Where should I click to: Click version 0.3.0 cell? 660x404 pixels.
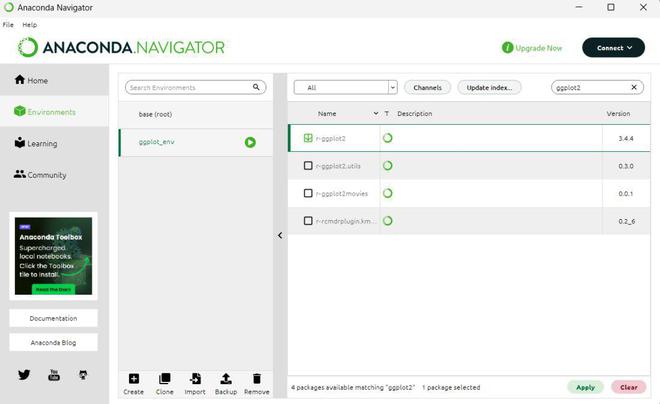tap(625, 166)
